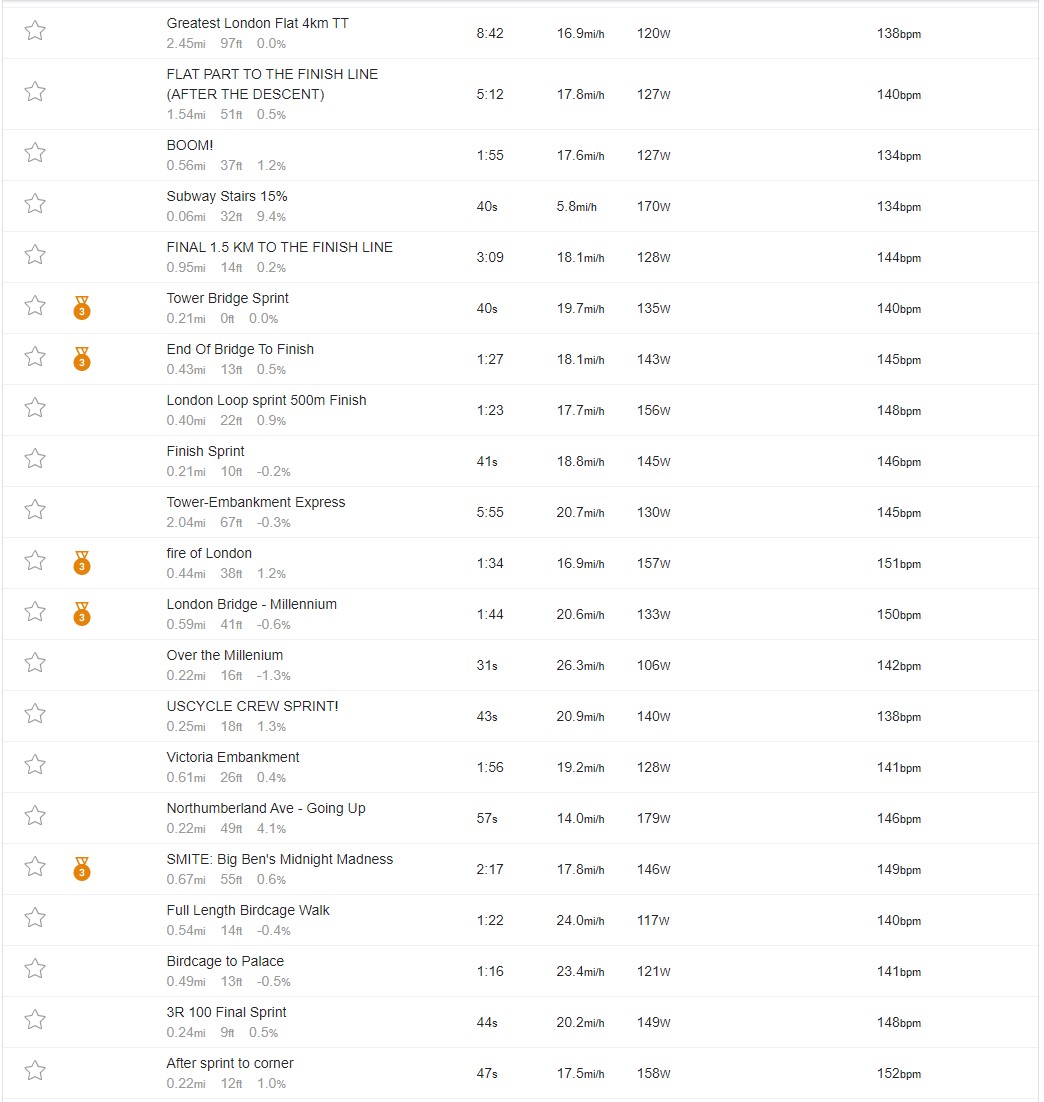Click the SMITE: Big Ben's Midnight Madness medal icon

pyautogui.click(x=82, y=869)
